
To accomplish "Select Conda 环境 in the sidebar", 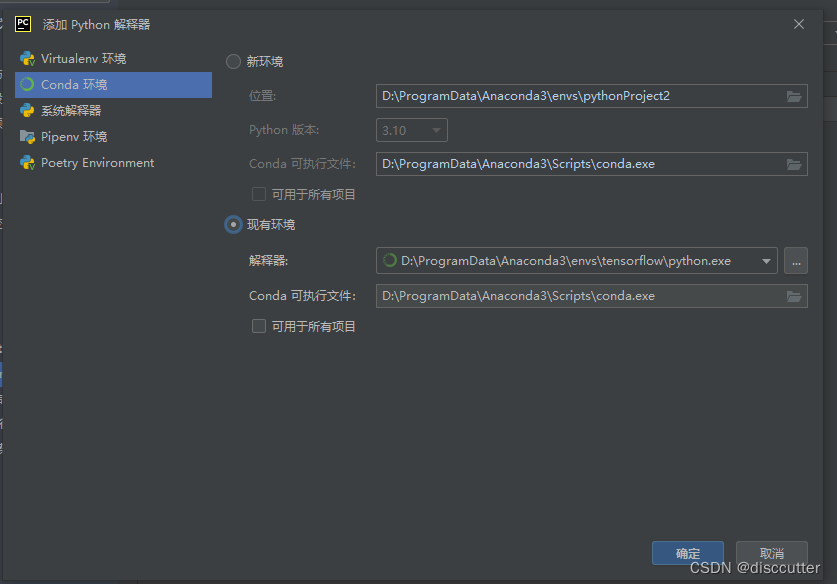I will tap(113, 85).
